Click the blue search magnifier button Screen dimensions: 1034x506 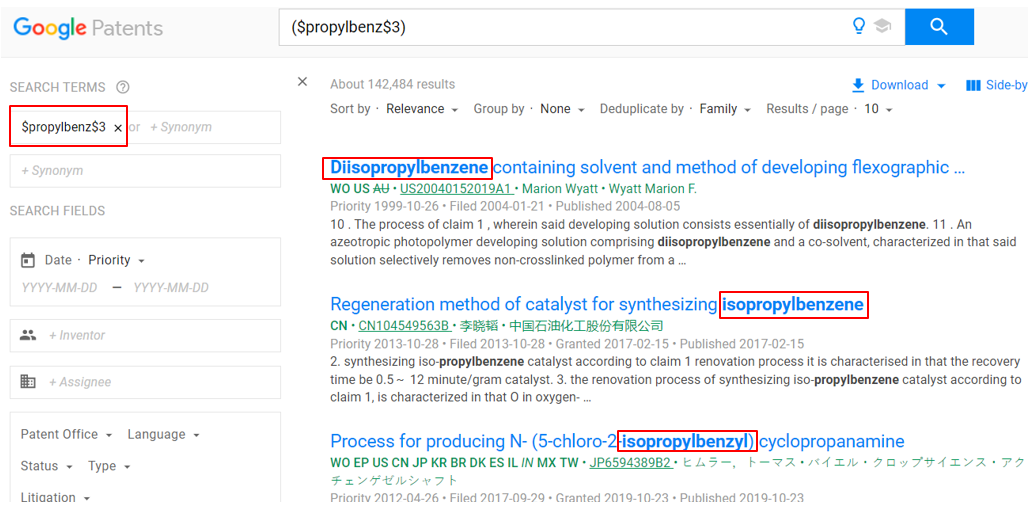(x=939, y=27)
